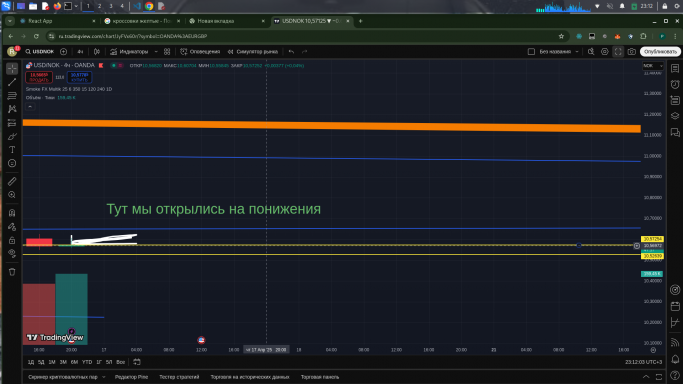Viewport: 683px width, 384px height.
Task: Open the object tree layers icon
Action: [675, 116]
